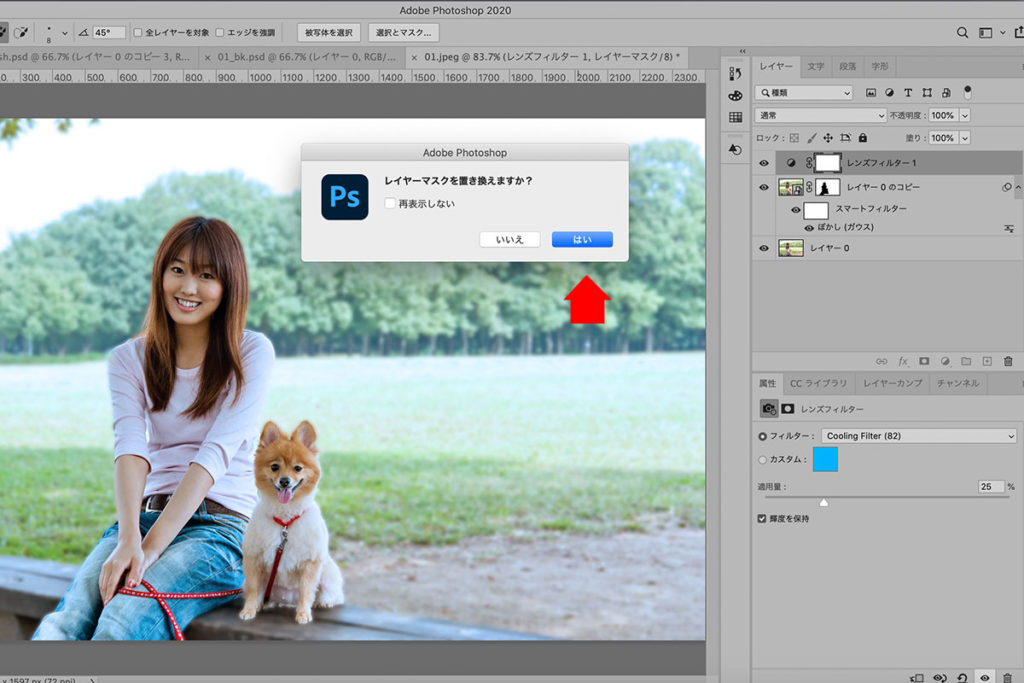Click the 適用量 density slider handle
The width and height of the screenshot is (1024, 683).
tap(824, 502)
